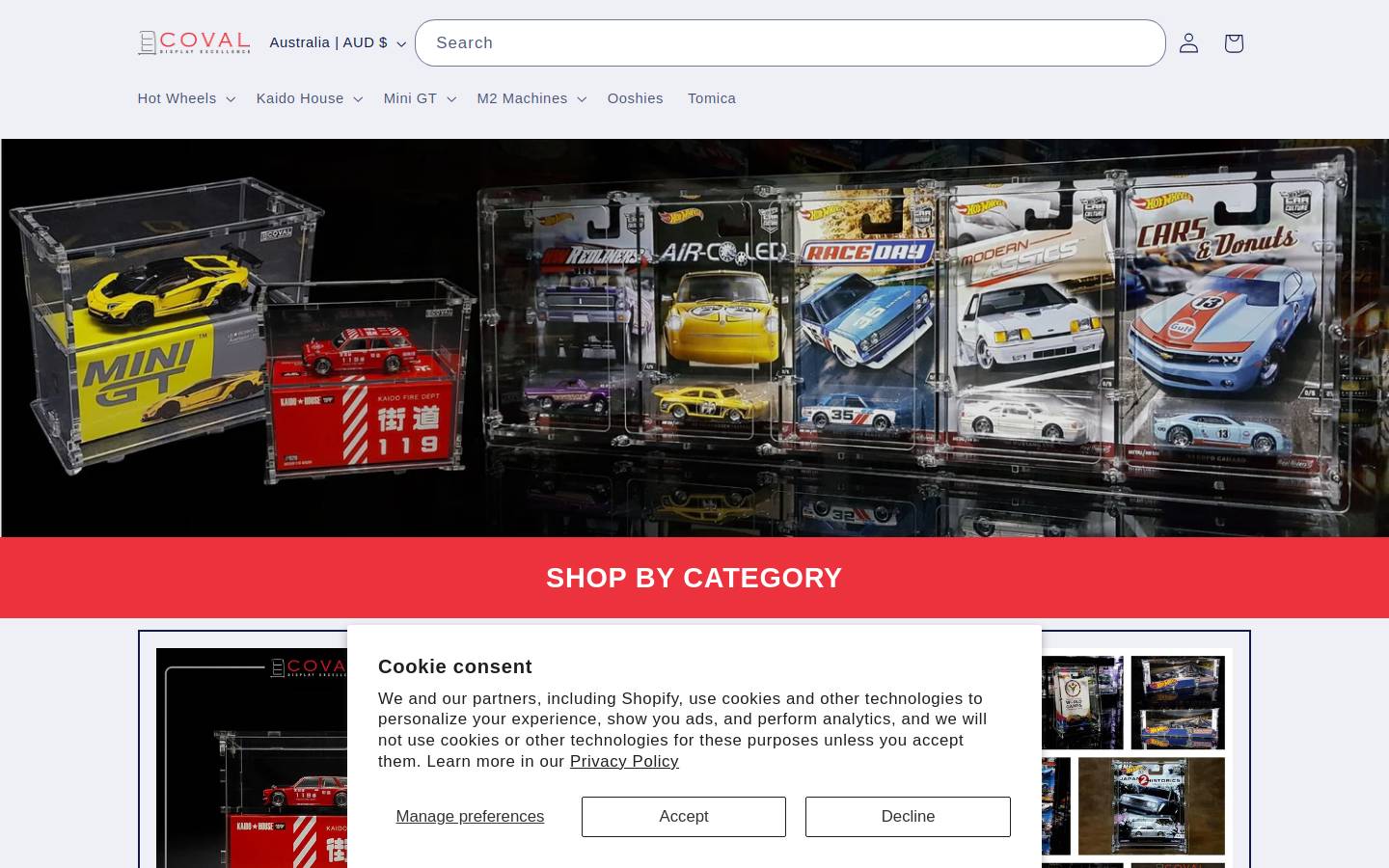
Task: Go to the Tomica page
Action: (x=712, y=98)
